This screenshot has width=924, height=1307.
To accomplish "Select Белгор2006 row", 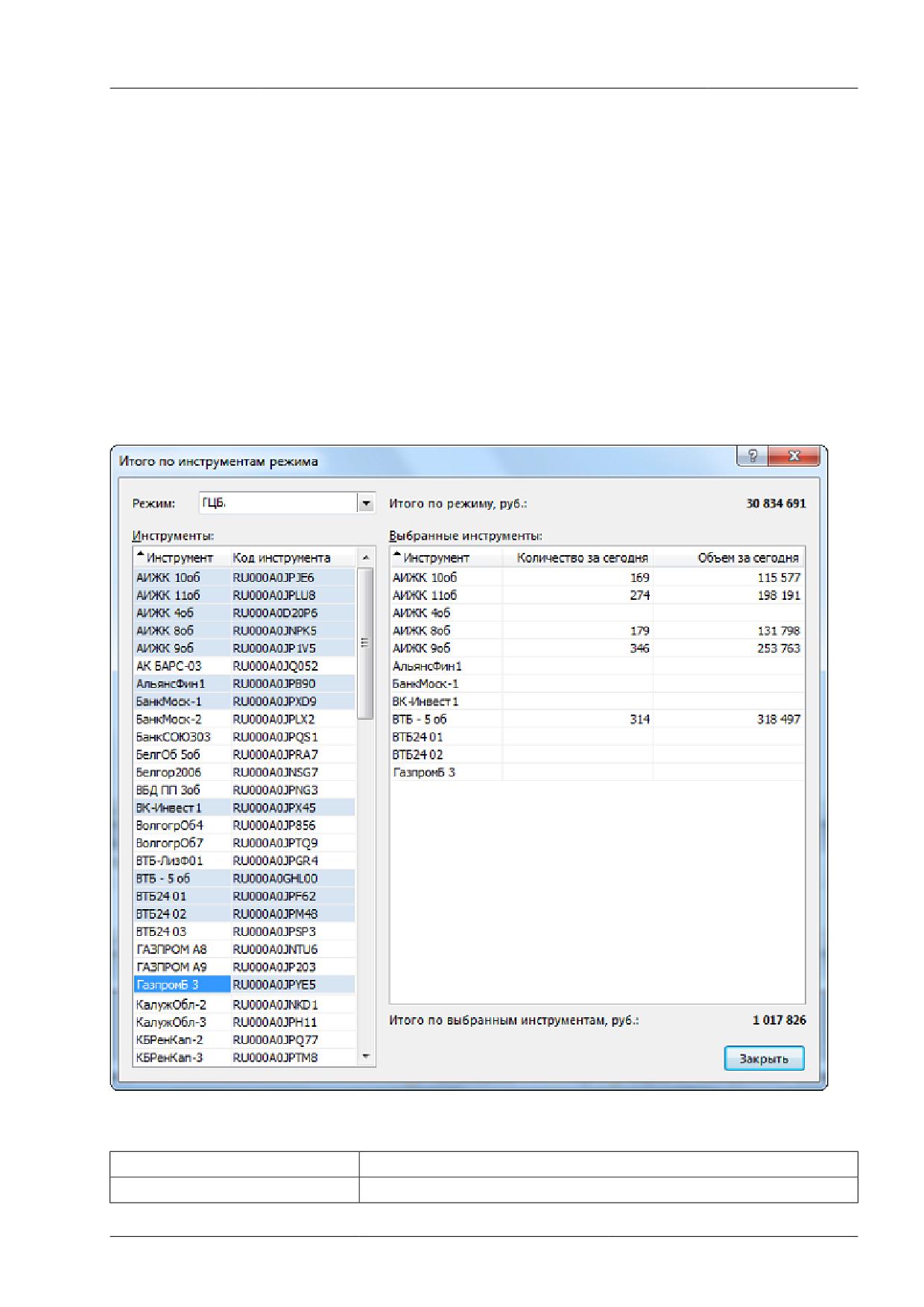I will coord(244,772).
